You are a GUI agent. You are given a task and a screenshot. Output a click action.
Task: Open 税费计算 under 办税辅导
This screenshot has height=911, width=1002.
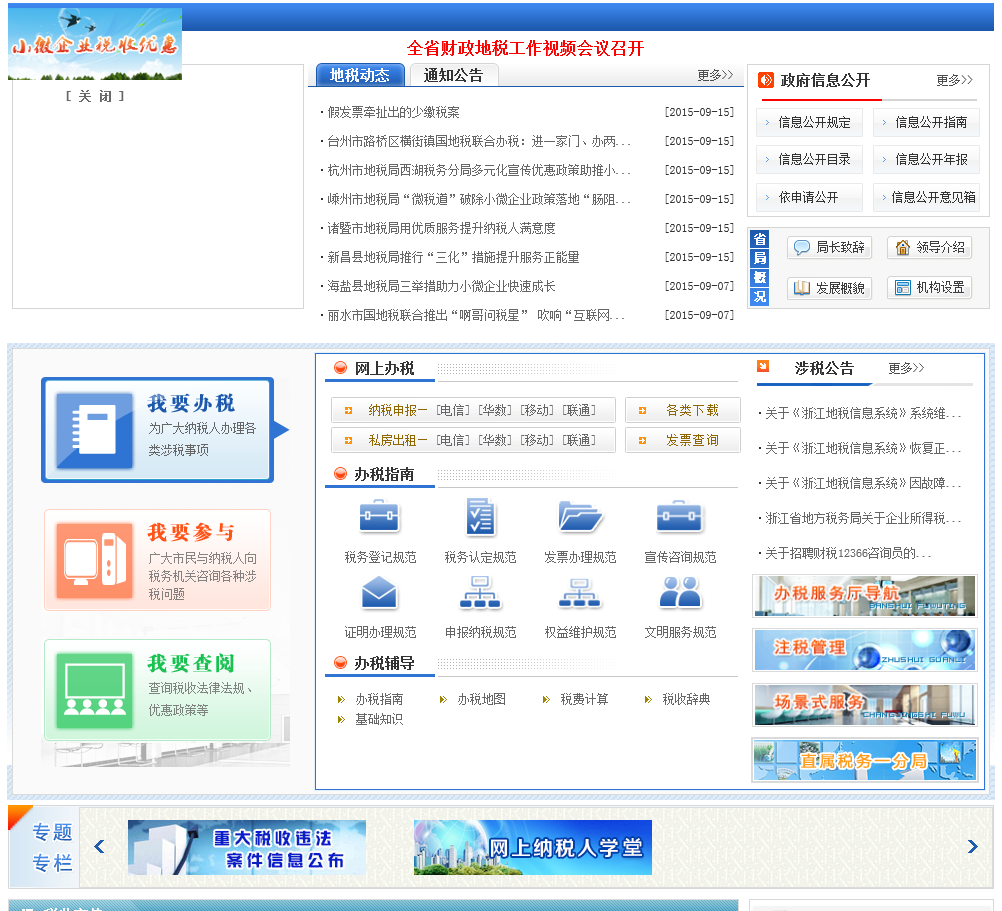(584, 699)
